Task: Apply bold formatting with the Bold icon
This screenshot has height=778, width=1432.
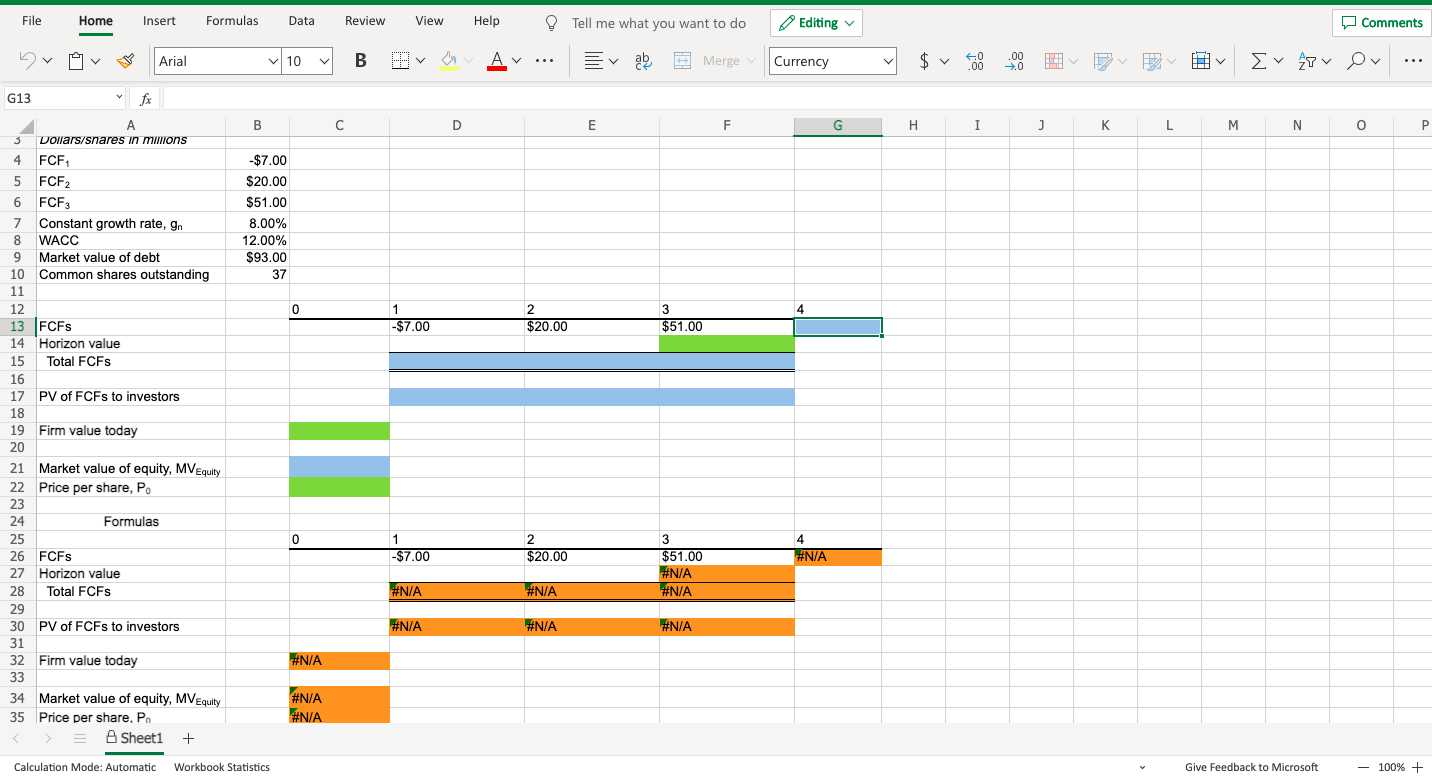Action: [360, 61]
